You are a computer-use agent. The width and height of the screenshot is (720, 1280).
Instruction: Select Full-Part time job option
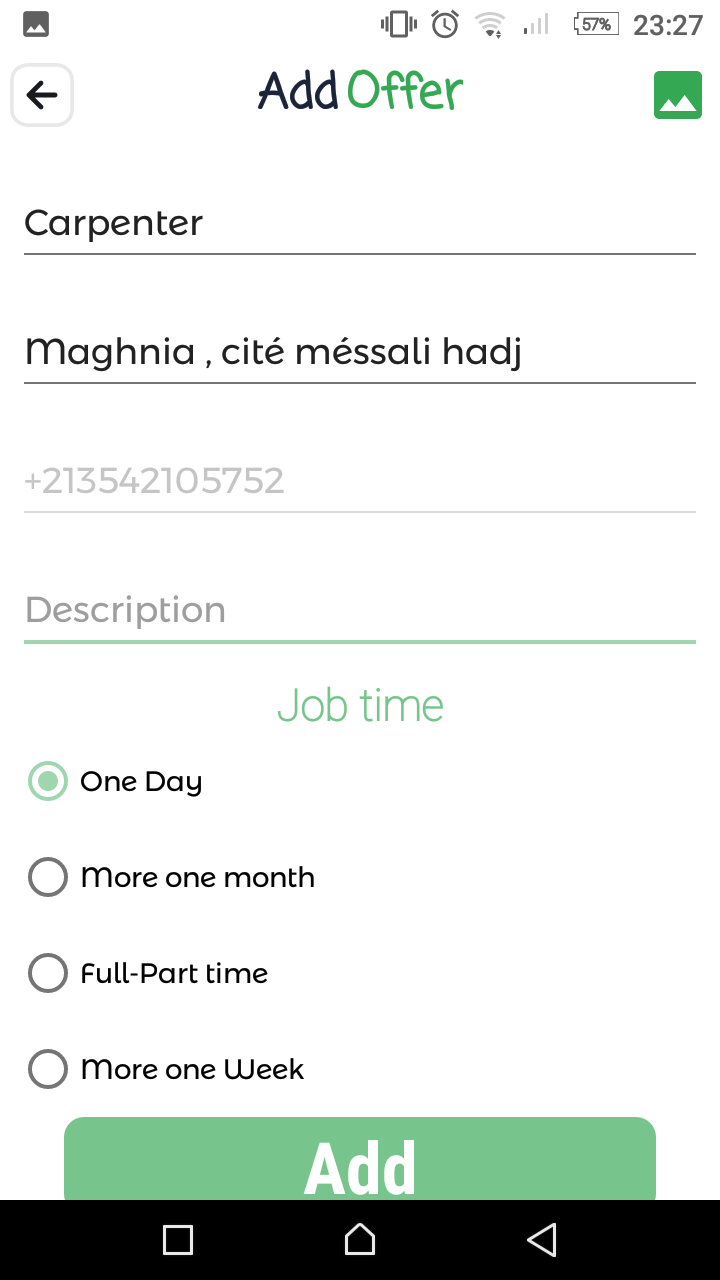48,973
